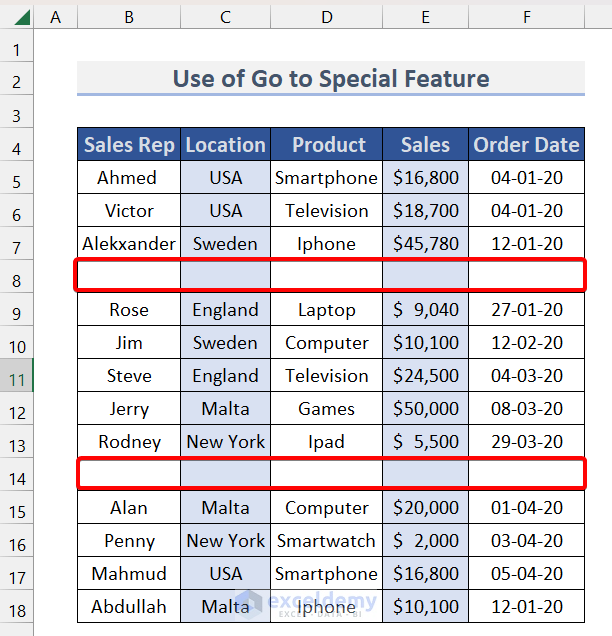Click the blank Location cell in row 8
Viewport: 612px width, 636px height.
pos(225,275)
